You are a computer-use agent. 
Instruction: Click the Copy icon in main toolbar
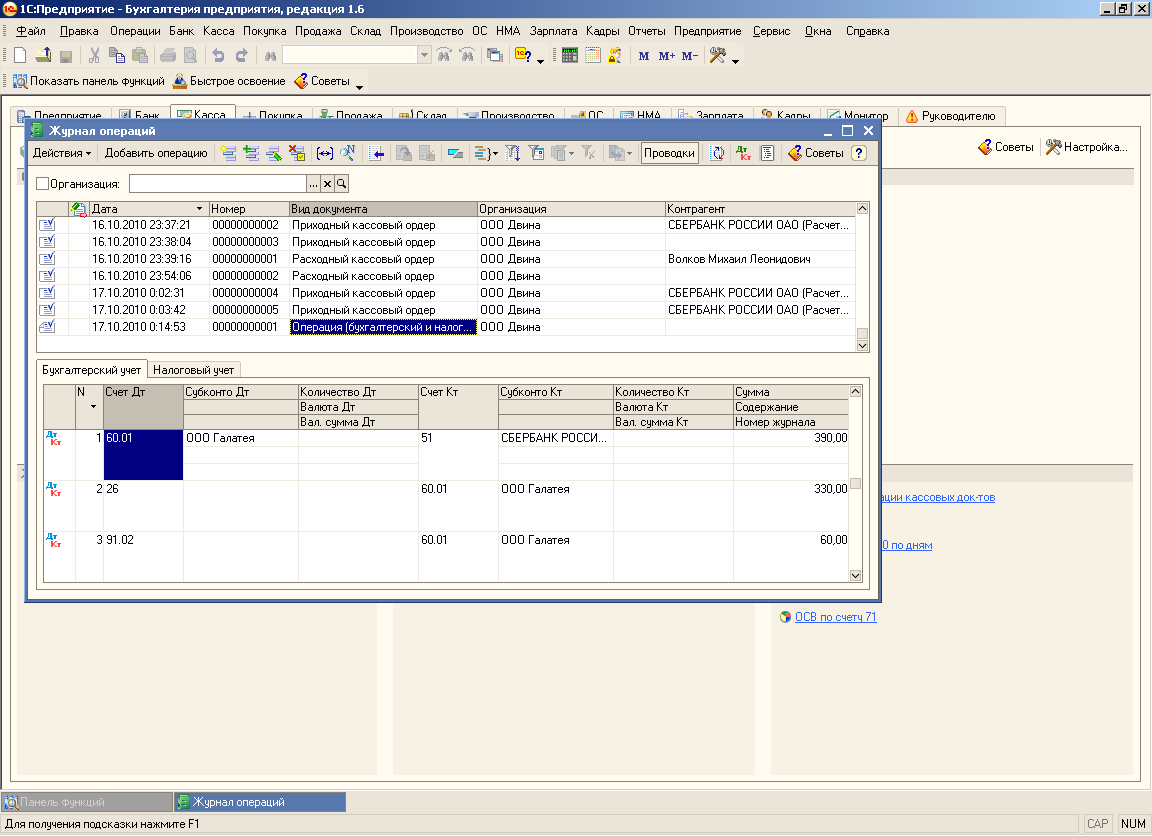116,55
